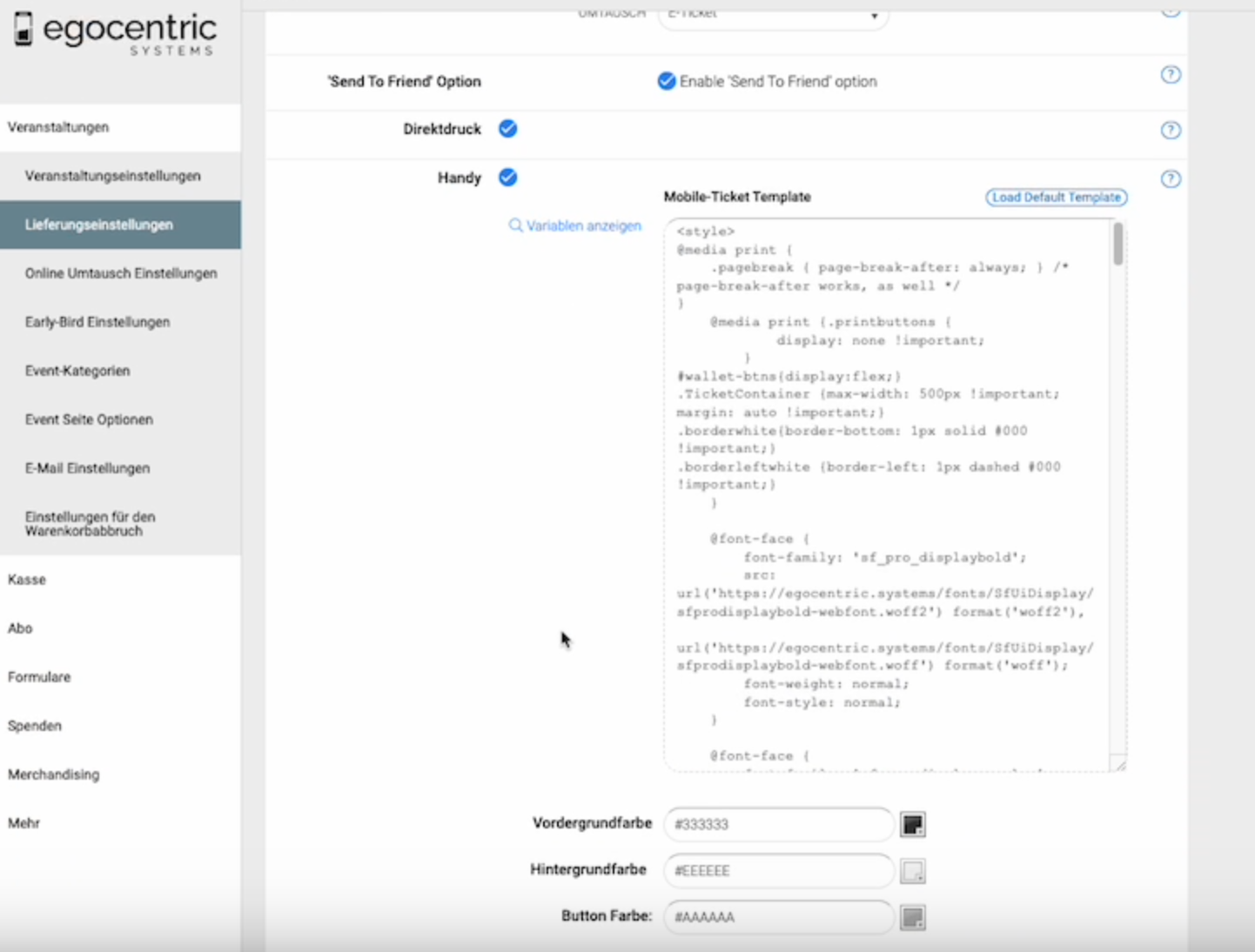Open the Umtausch E-Ticket dropdown
The width and height of the screenshot is (1255, 952).
point(773,16)
